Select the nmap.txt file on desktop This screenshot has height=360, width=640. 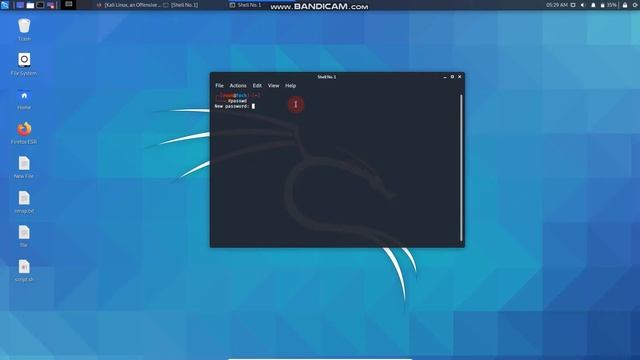(24, 202)
